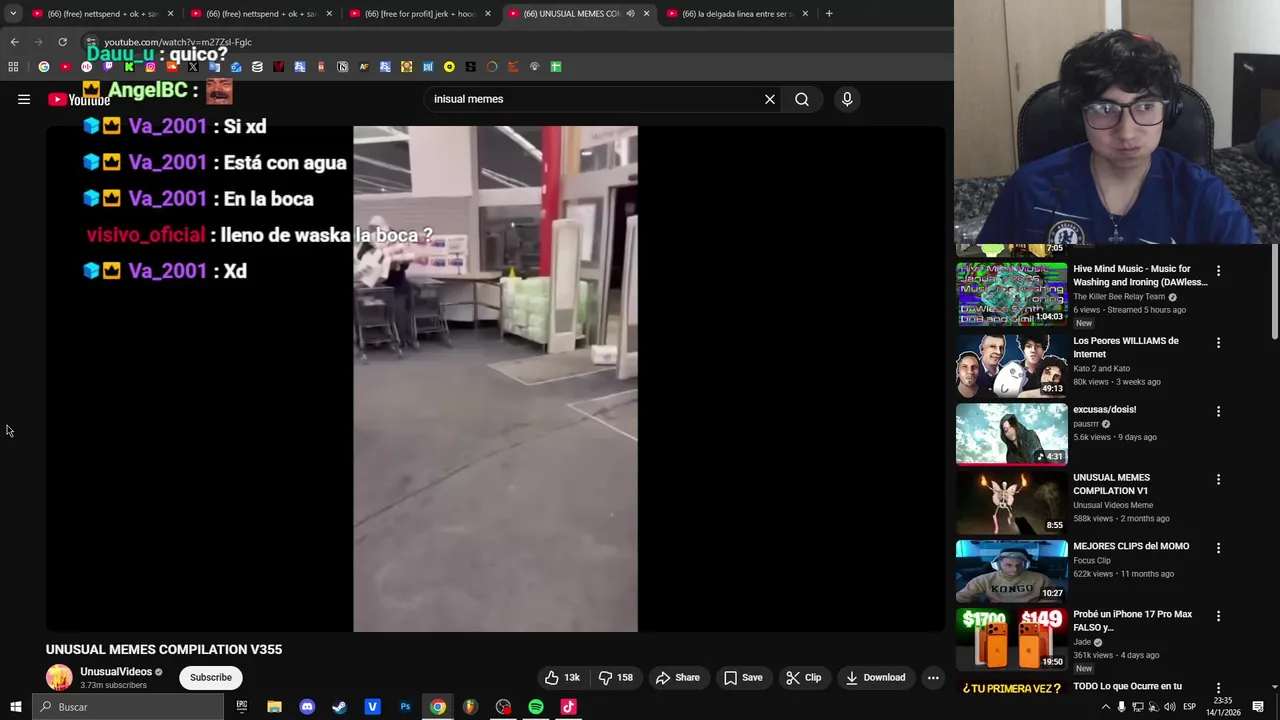The height and width of the screenshot is (720, 1280).
Task: Dislike the video with thumbs down (158)
Action: pyautogui.click(x=615, y=677)
